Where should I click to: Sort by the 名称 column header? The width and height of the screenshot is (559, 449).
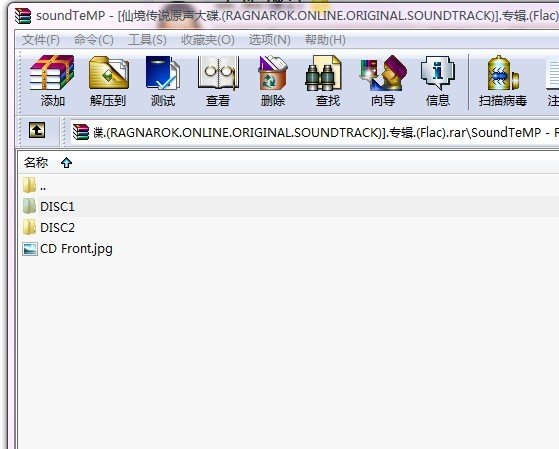tap(36, 163)
